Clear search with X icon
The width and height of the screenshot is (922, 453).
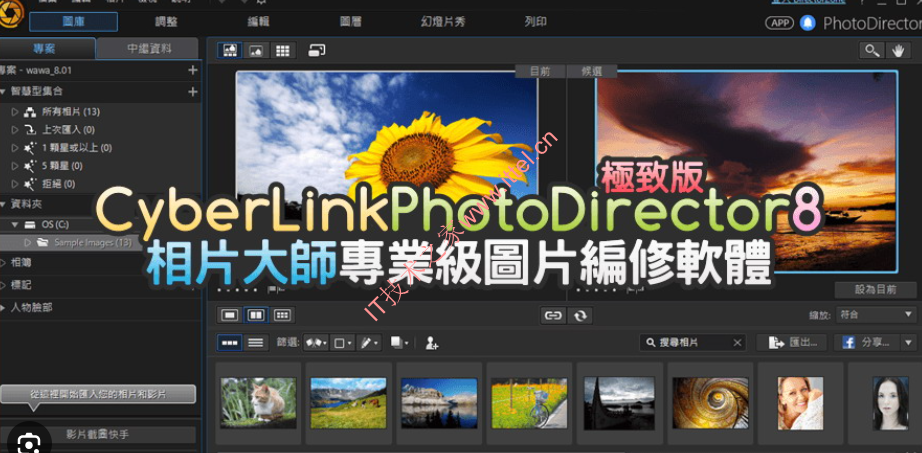click(x=737, y=342)
